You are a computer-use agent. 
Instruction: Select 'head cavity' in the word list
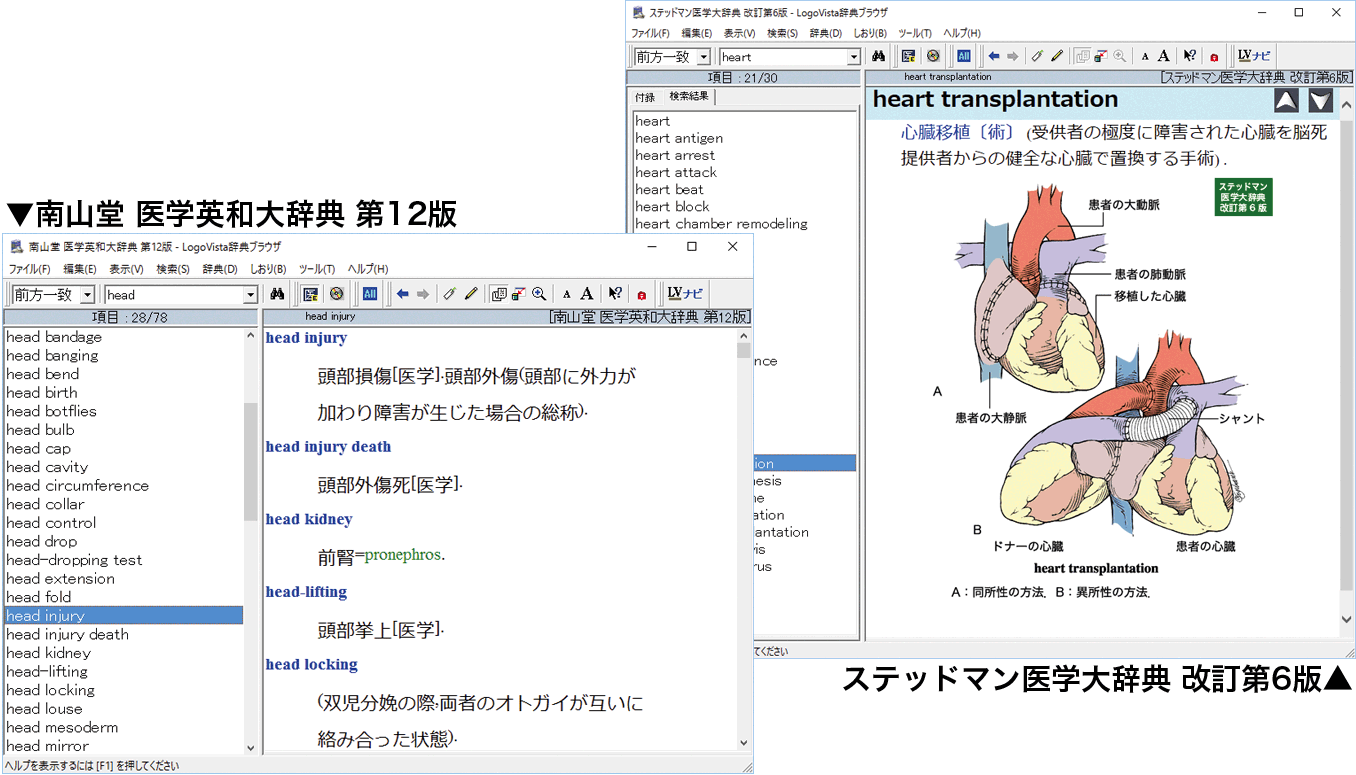click(47, 467)
